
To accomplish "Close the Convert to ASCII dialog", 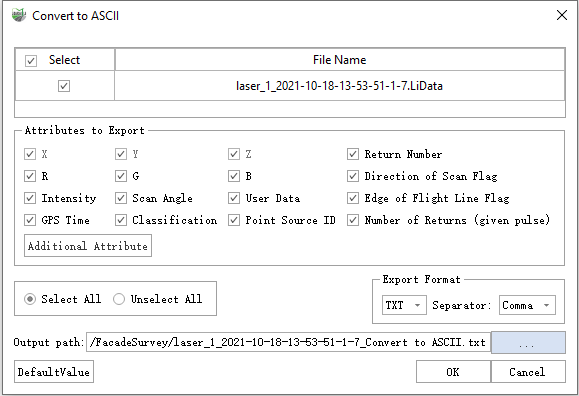I will click(x=562, y=15).
